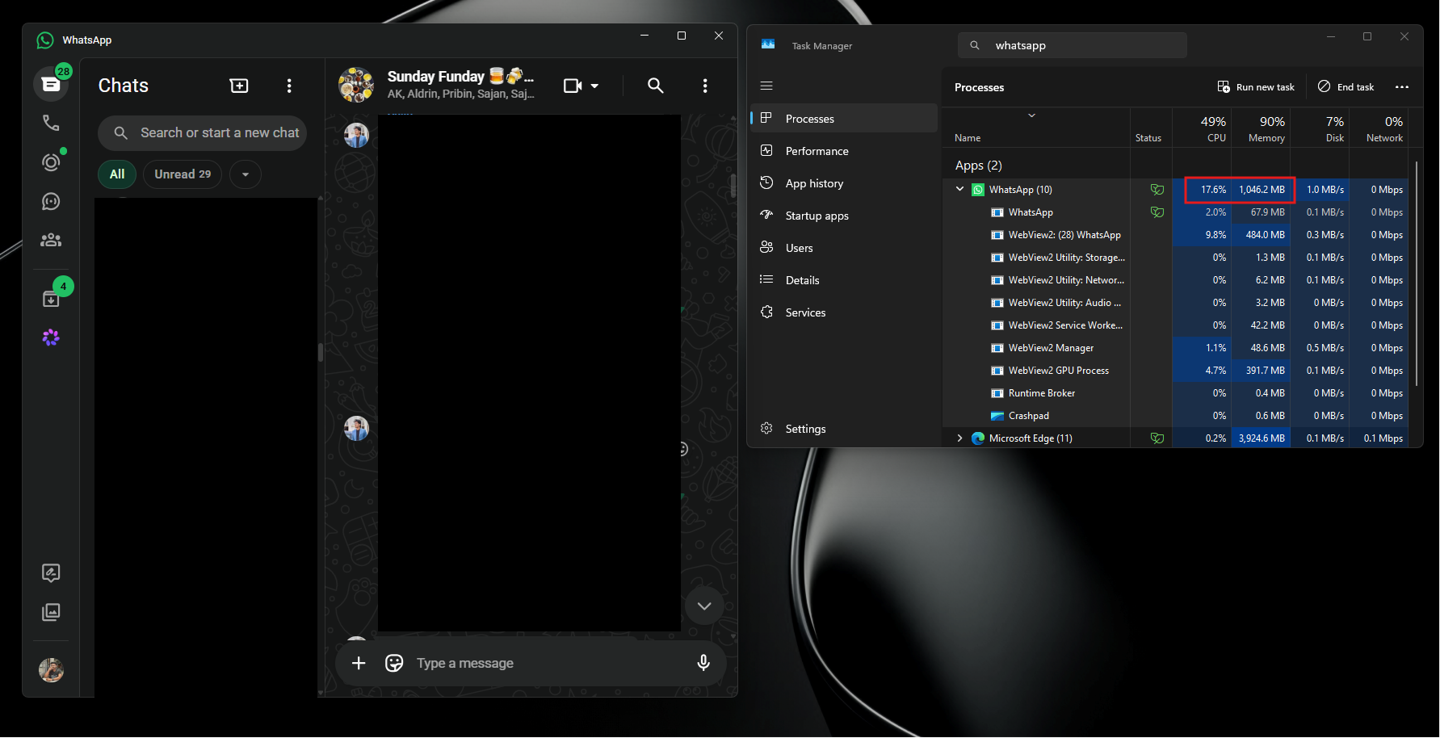1440x738 pixels.
Task: Sort processes by CPU column
Action: point(1201,128)
